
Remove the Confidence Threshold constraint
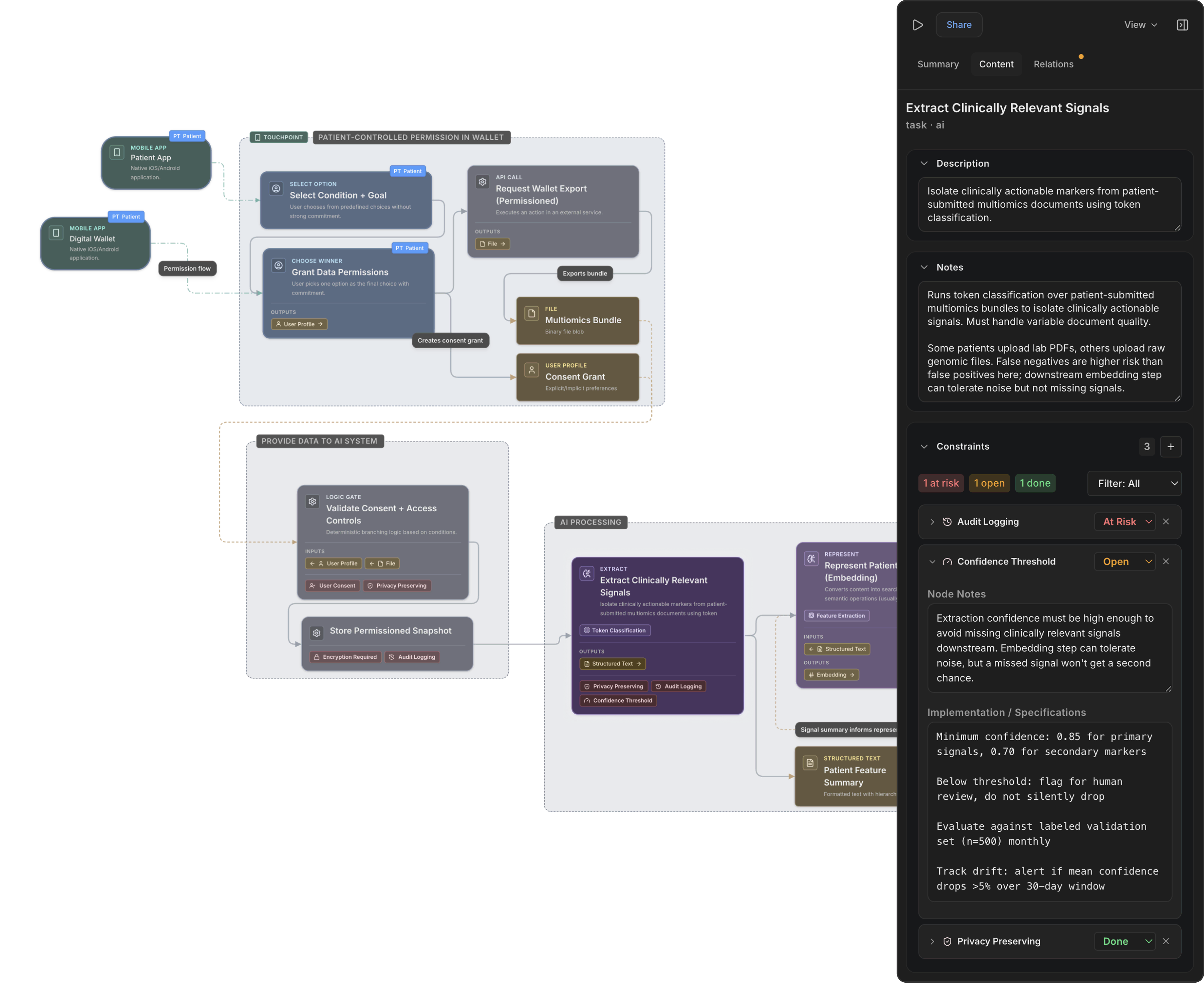click(x=1166, y=562)
